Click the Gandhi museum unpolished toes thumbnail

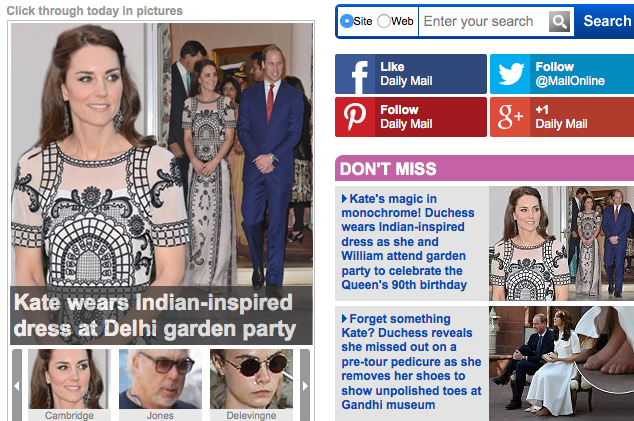click(562, 364)
